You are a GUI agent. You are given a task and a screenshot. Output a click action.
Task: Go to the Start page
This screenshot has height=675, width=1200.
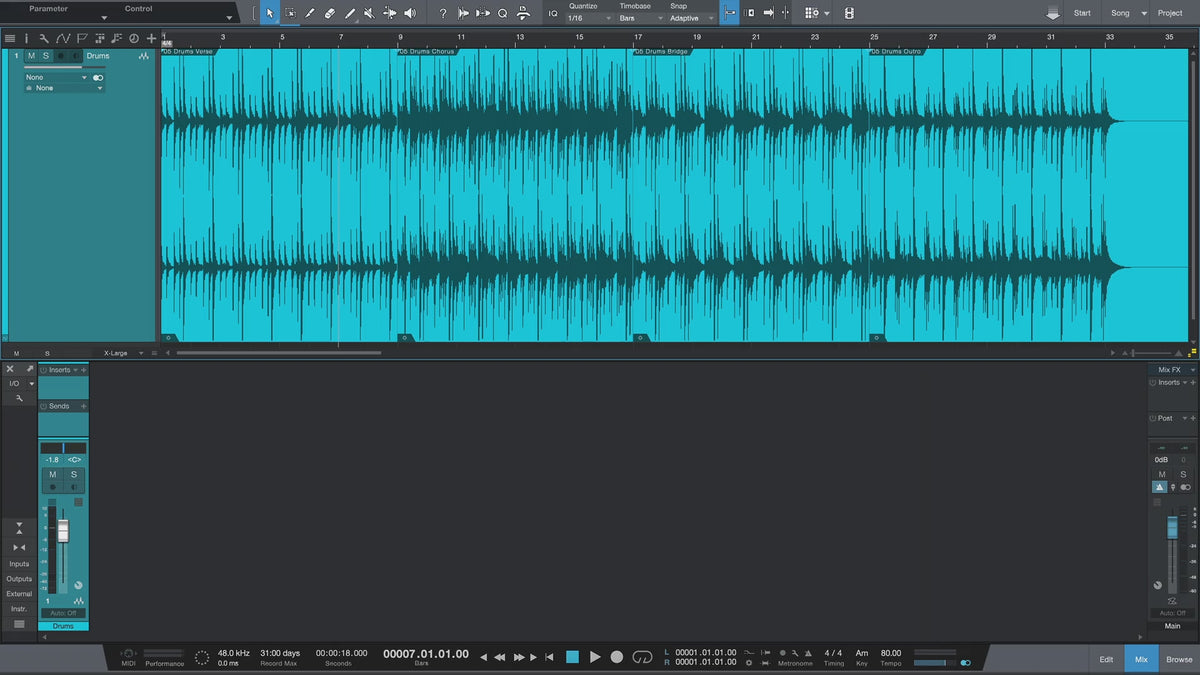(1082, 13)
